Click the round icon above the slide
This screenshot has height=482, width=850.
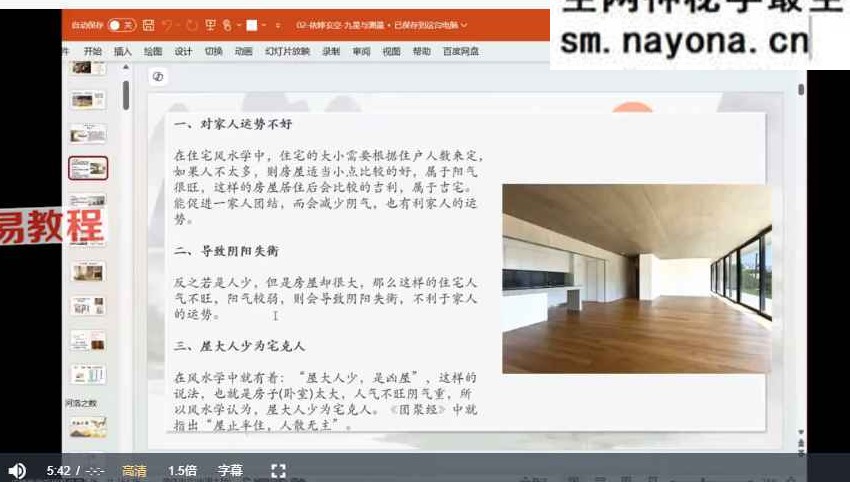[x=158, y=76]
